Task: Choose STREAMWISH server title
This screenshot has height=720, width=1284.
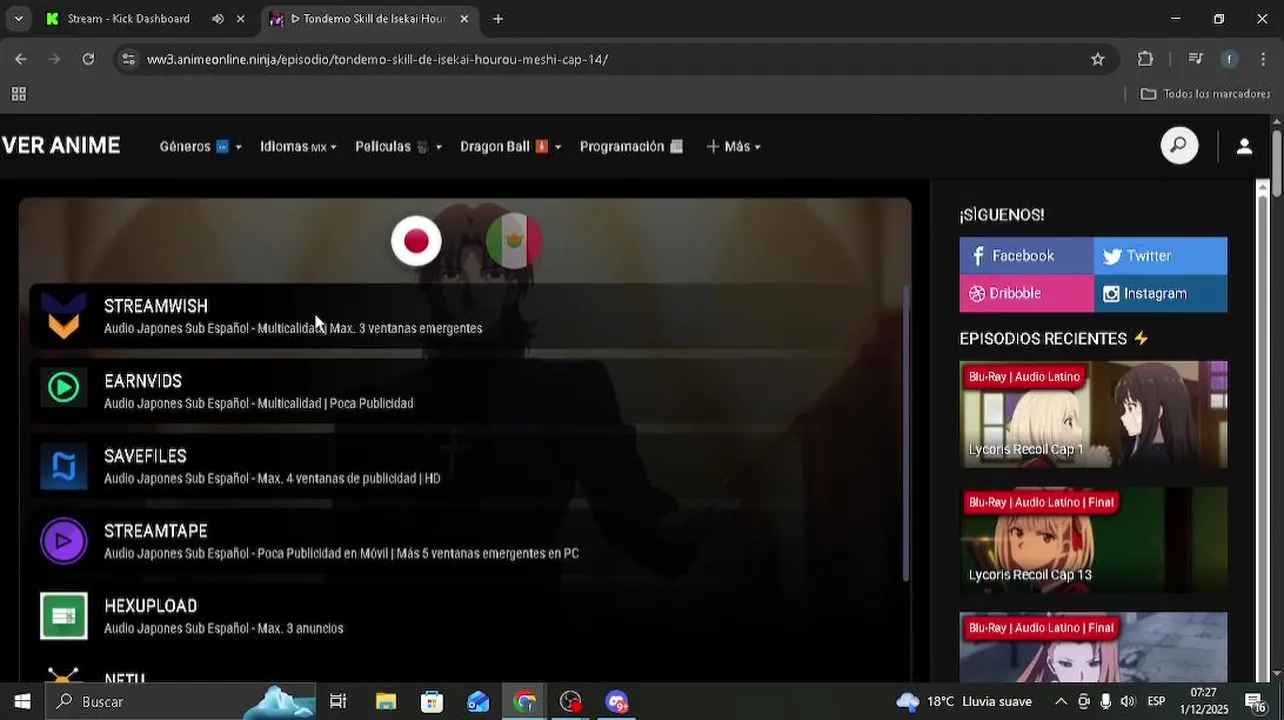Action: tap(156, 306)
